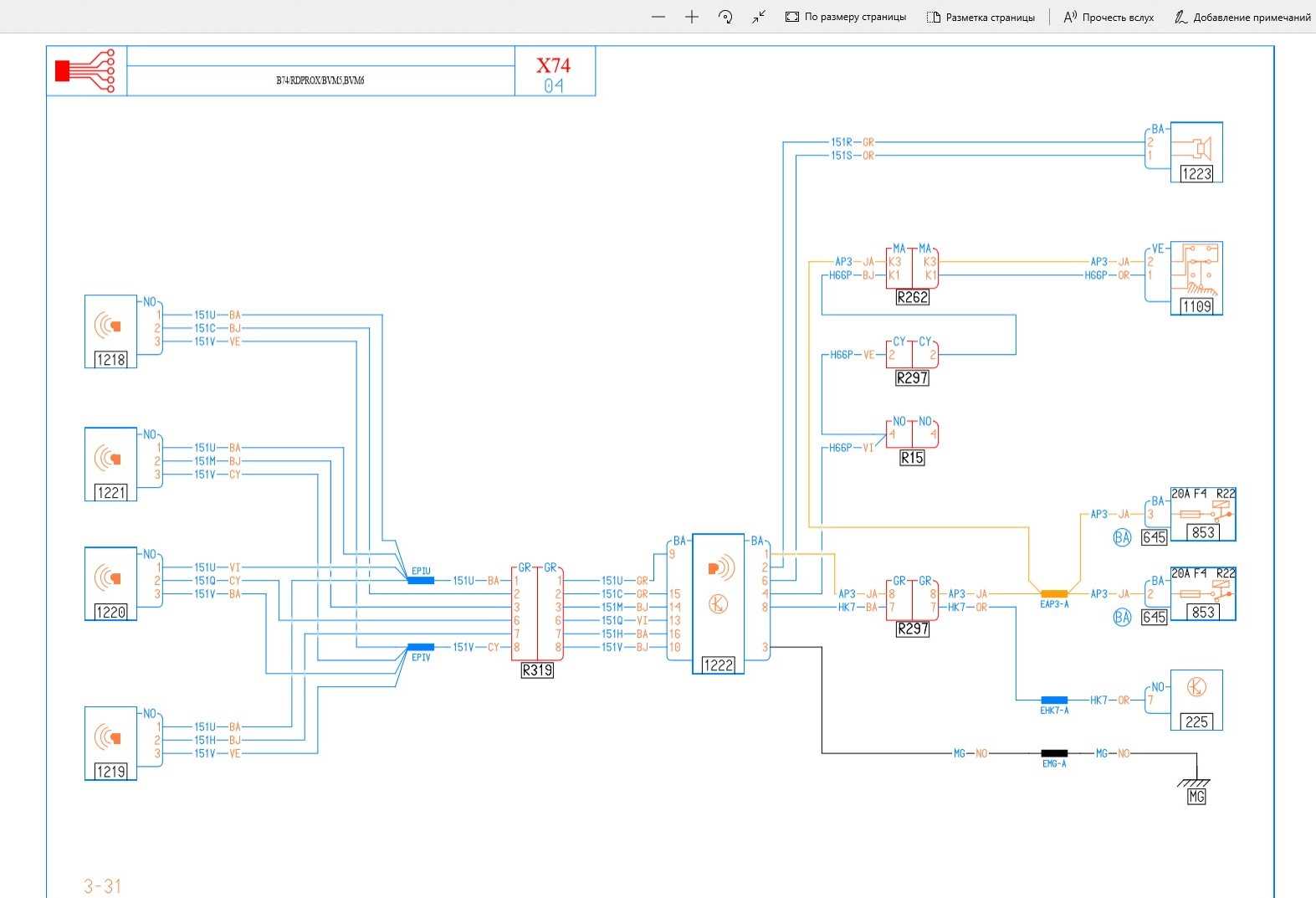The image size is (1316, 898).
Task: Click the '1223' component label
Action: [1196, 174]
